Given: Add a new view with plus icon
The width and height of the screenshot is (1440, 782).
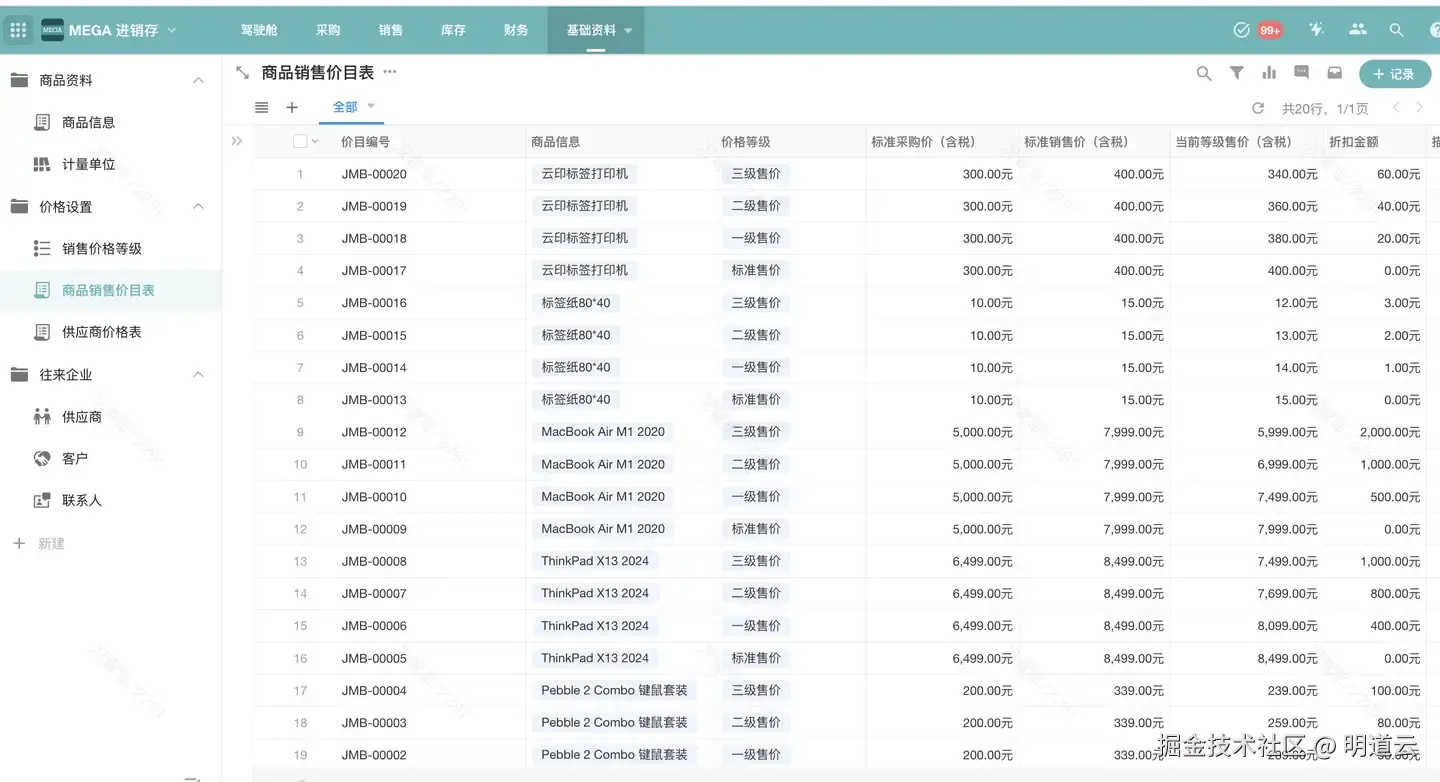Looking at the screenshot, I should 292,107.
